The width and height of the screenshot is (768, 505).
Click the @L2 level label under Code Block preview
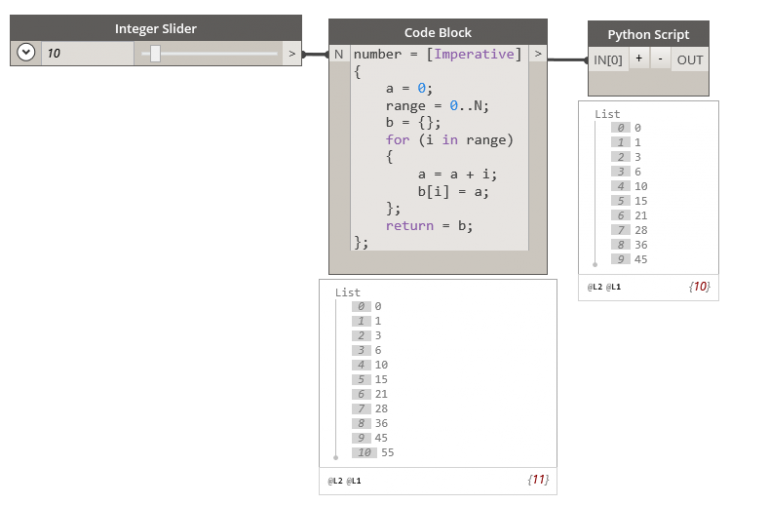333,481
